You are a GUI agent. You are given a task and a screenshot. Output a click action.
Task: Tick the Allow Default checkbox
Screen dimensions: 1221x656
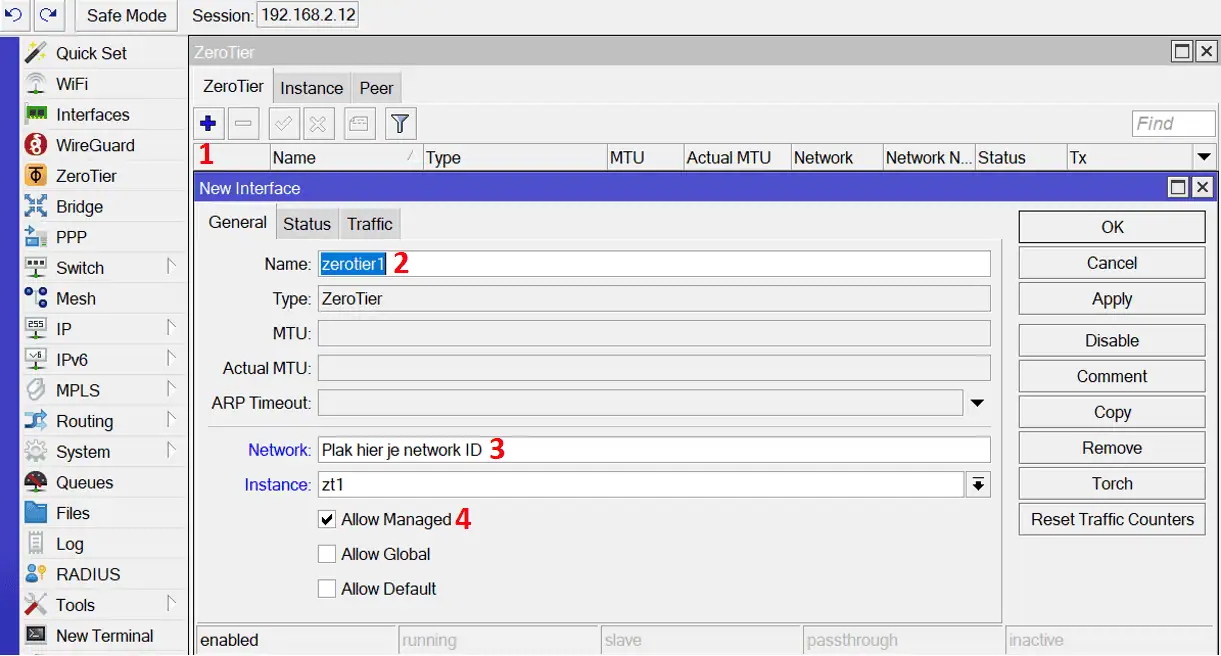click(327, 589)
